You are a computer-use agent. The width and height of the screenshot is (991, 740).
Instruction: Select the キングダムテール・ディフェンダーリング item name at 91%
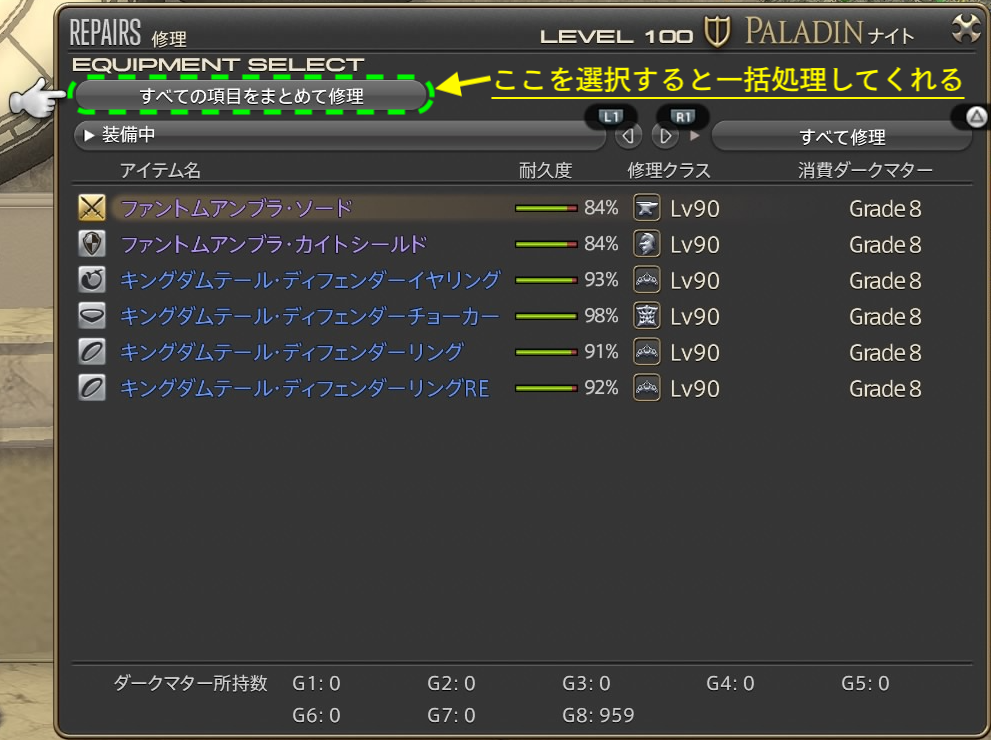pos(292,352)
